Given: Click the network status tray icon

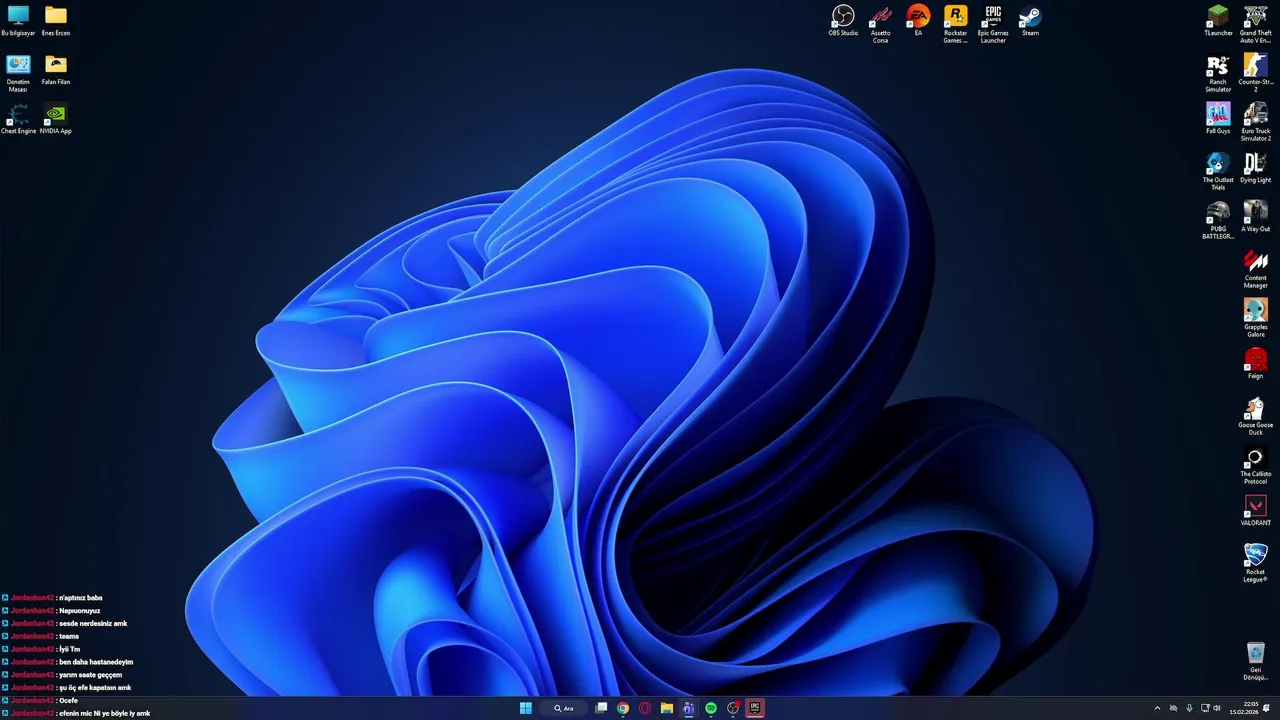Looking at the screenshot, I should tap(1205, 708).
